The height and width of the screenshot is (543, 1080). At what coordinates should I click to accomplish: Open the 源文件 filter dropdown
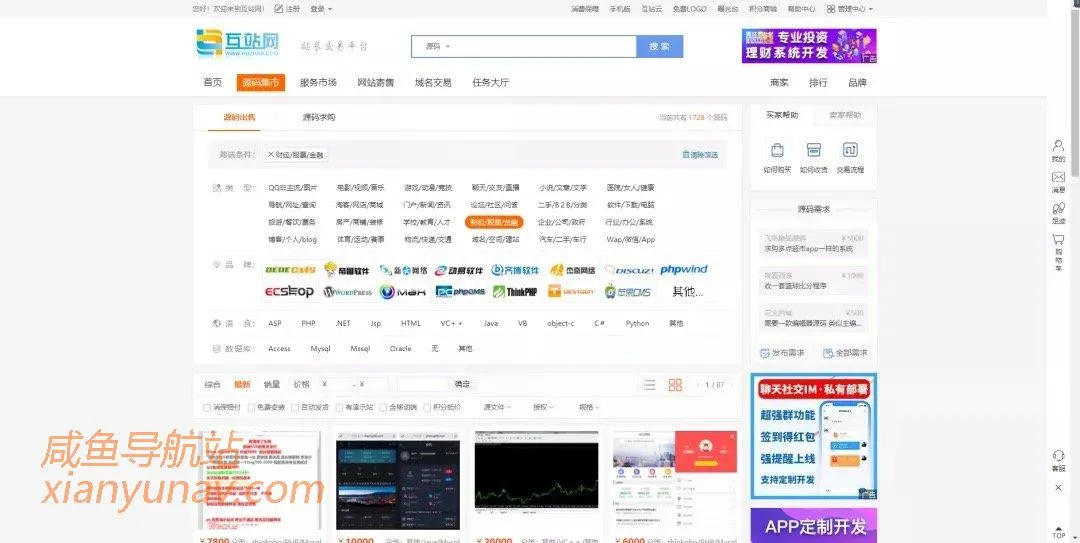pos(497,407)
